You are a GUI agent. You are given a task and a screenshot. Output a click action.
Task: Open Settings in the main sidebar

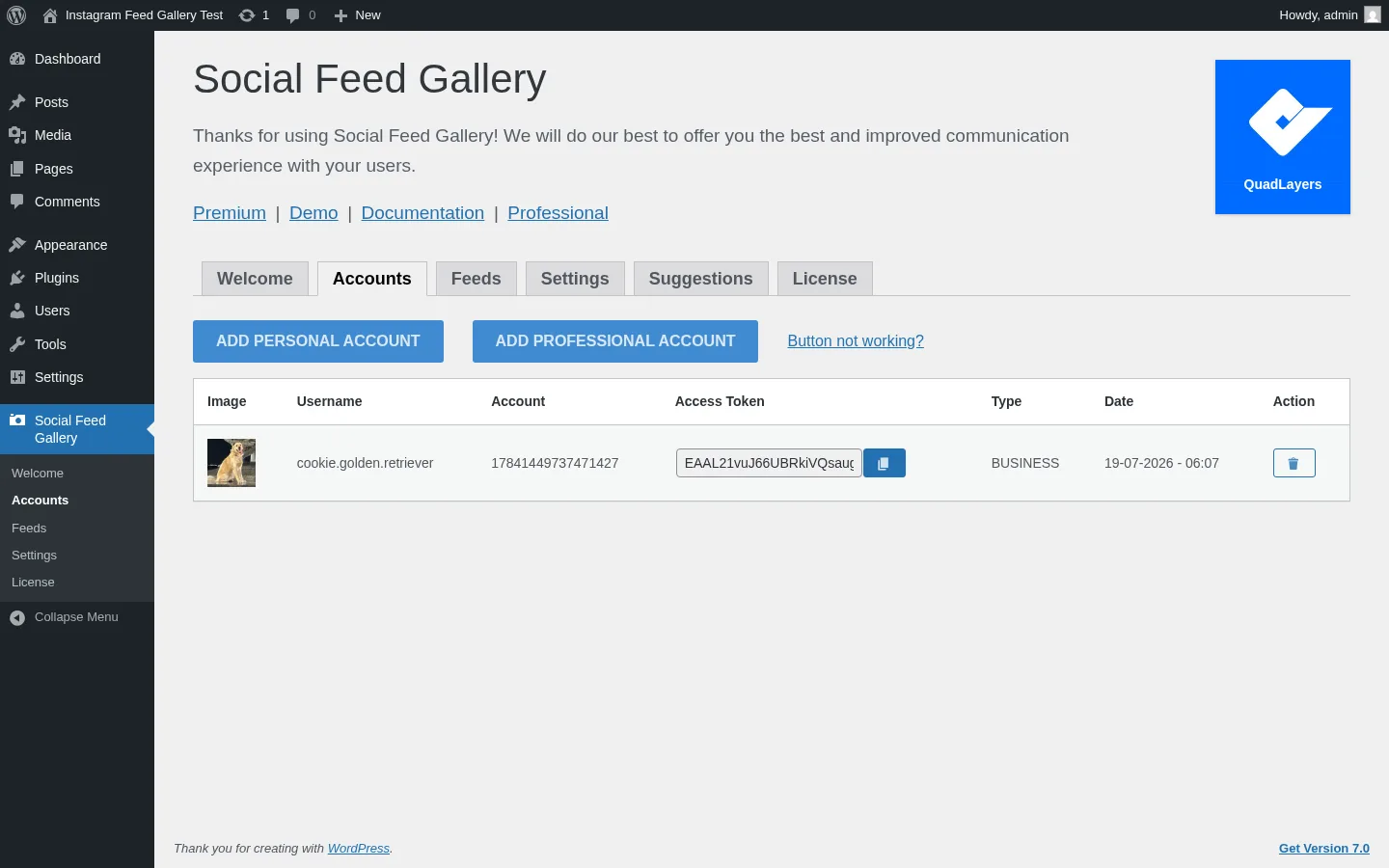[x=77, y=377]
